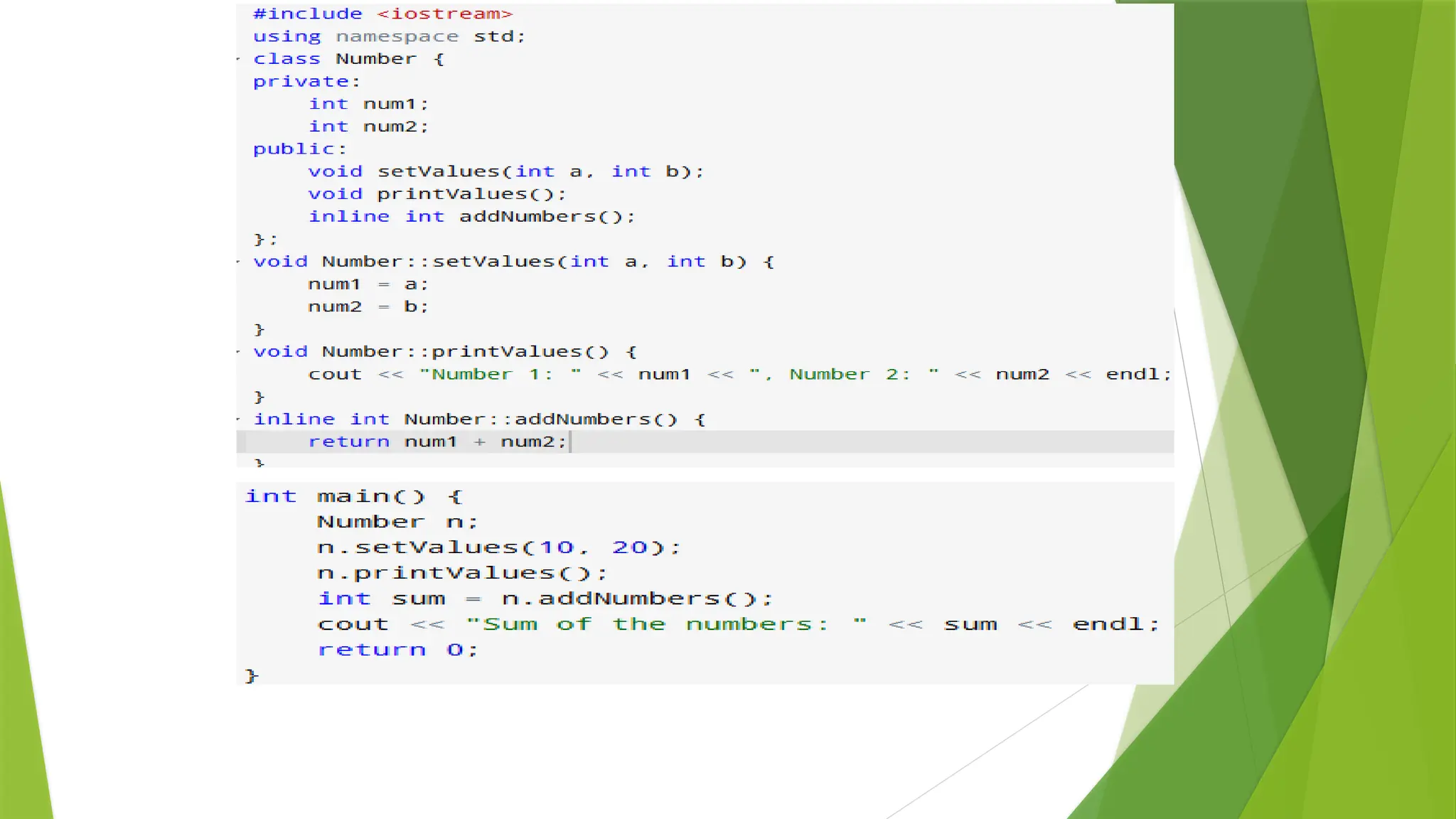This screenshot has width=1456, height=819.
Task: Collapse the class Number fold marker
Action: tap(239, 59)
